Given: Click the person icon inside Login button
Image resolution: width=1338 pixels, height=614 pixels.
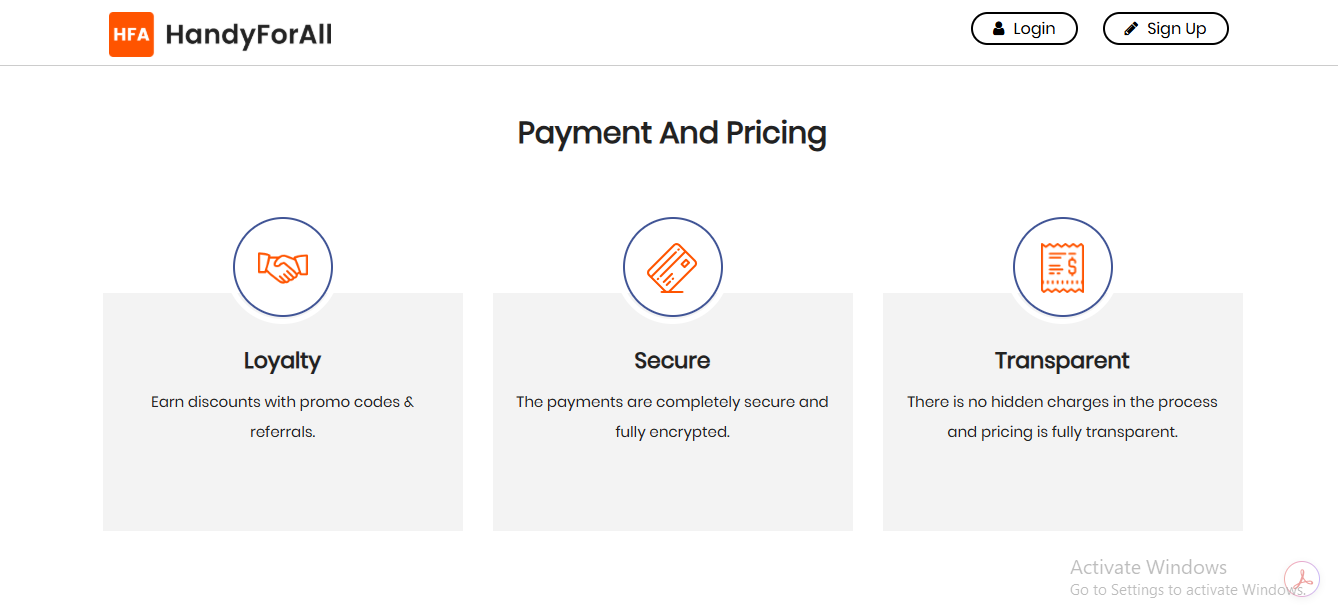Looking at the screenshot, I should pyautogui.click(x=998, y=28).
